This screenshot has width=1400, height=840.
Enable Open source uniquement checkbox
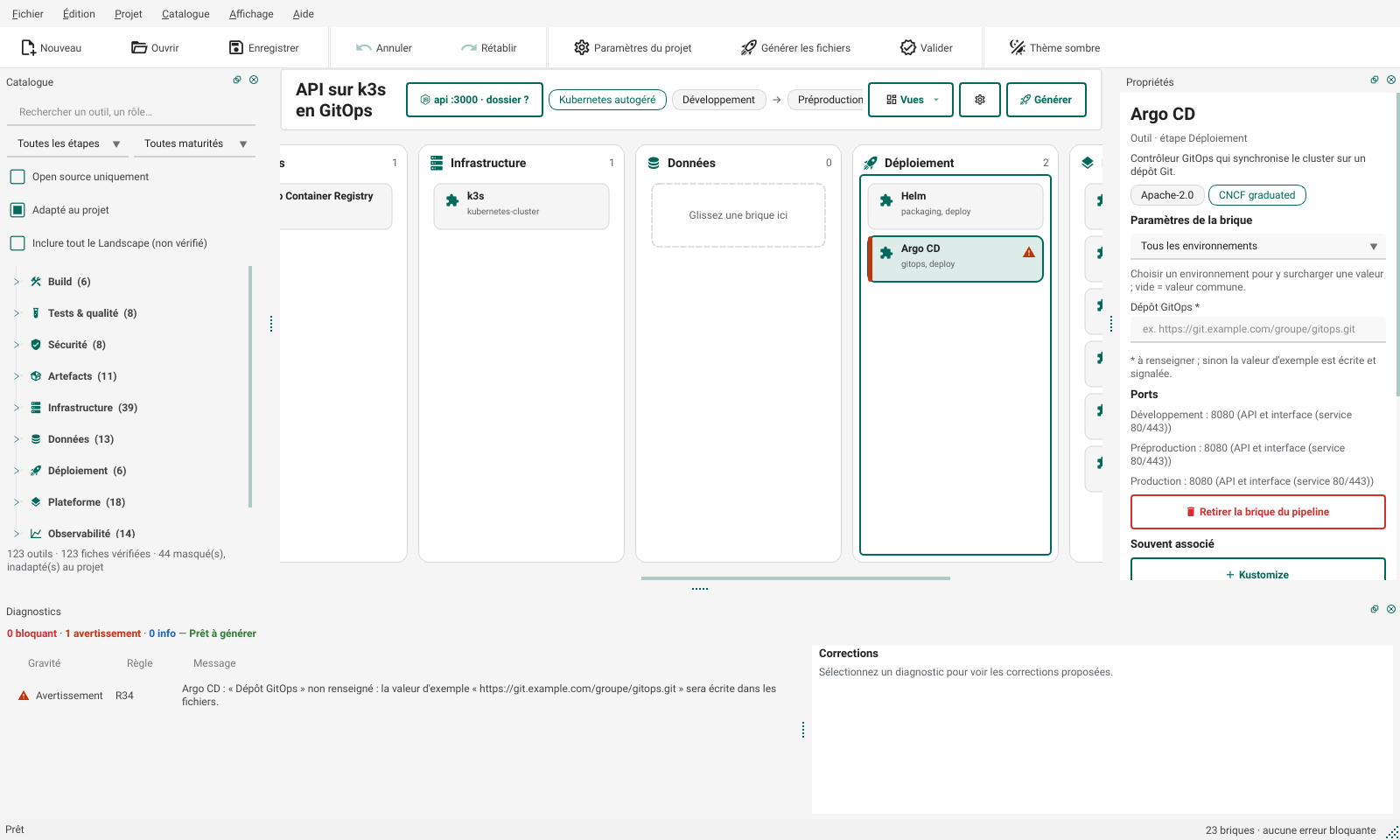coord(17,177)
